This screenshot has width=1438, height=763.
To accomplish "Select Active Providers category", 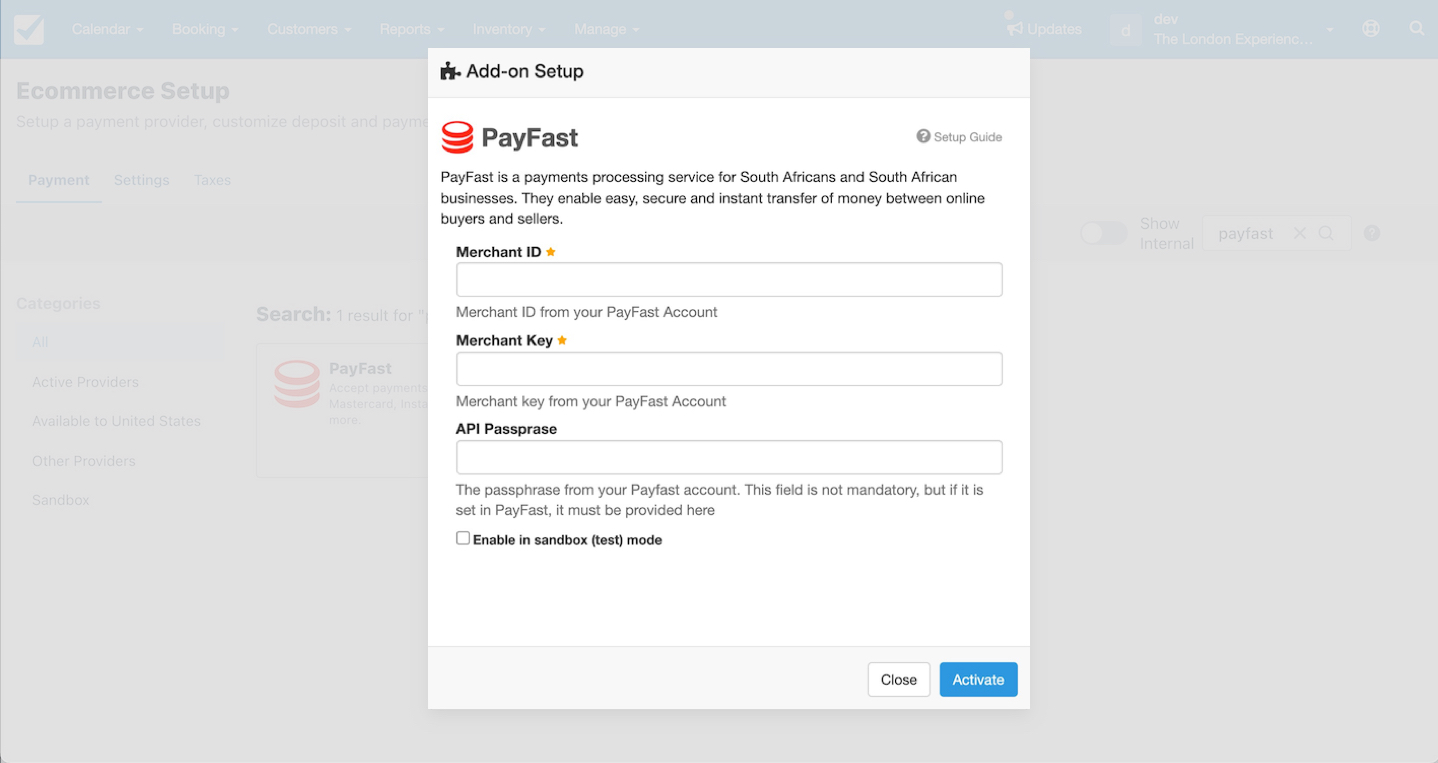I will pyautogui.click(x=85, y=382).
